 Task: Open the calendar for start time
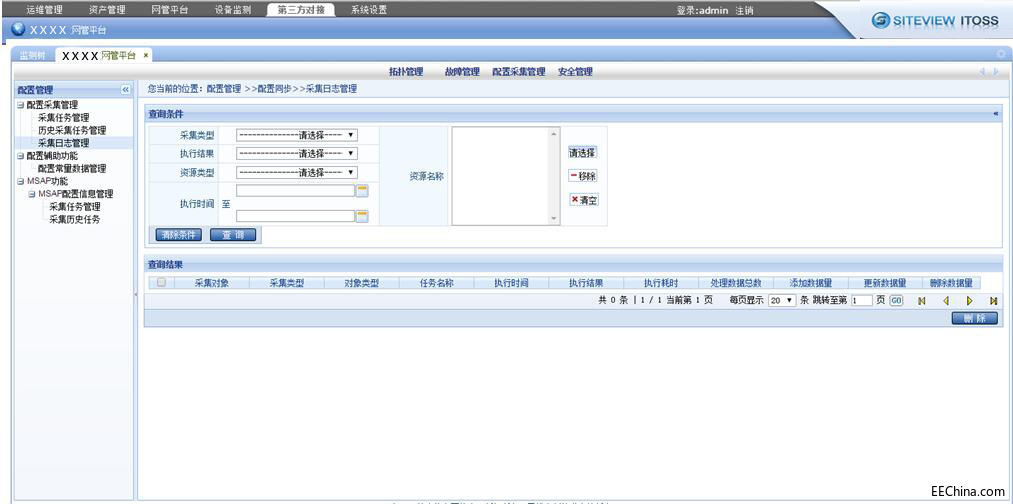coord(362,191)
